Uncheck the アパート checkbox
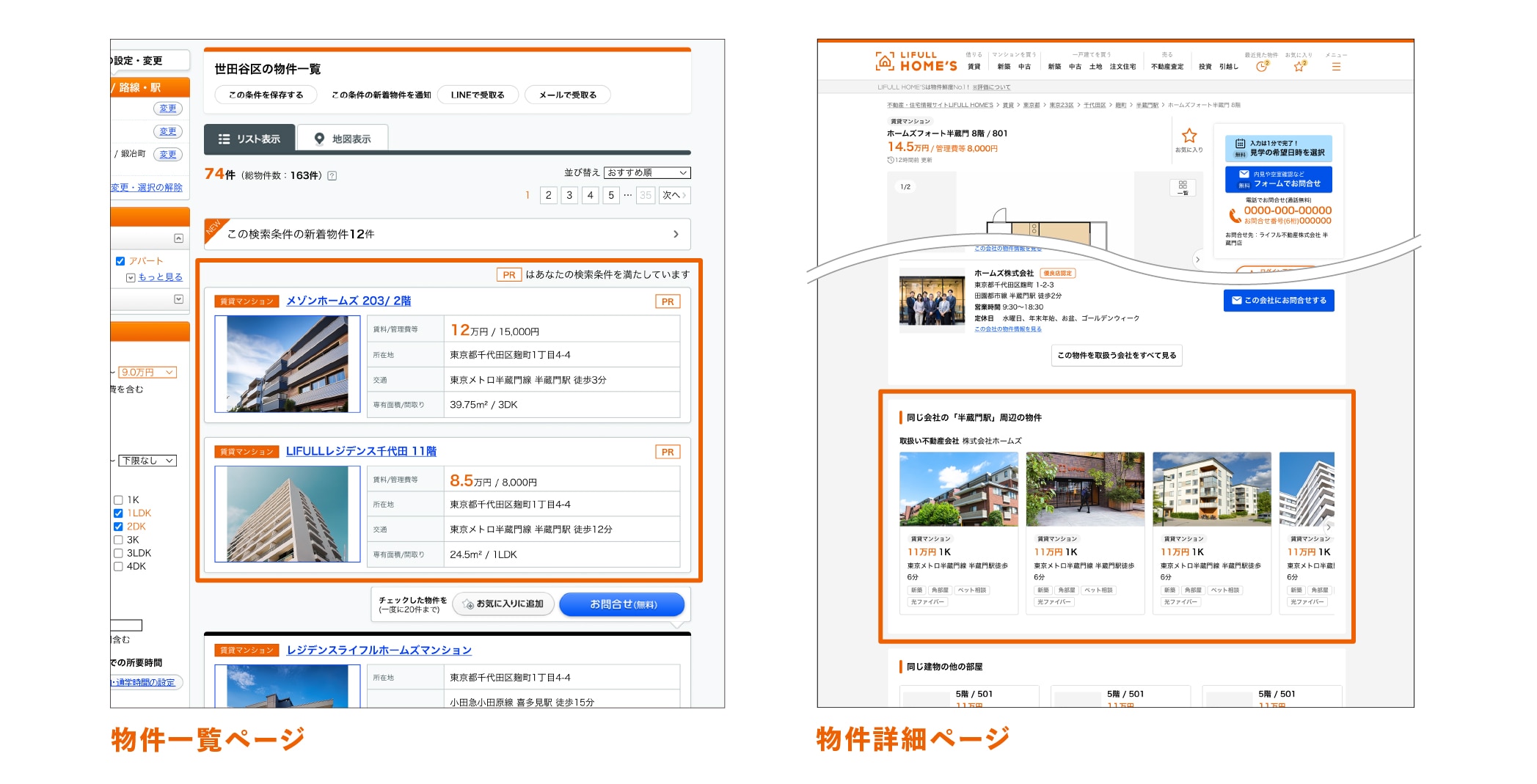Screen dimensions: 1537x784 pyautogui.click(x=120, y=261)
